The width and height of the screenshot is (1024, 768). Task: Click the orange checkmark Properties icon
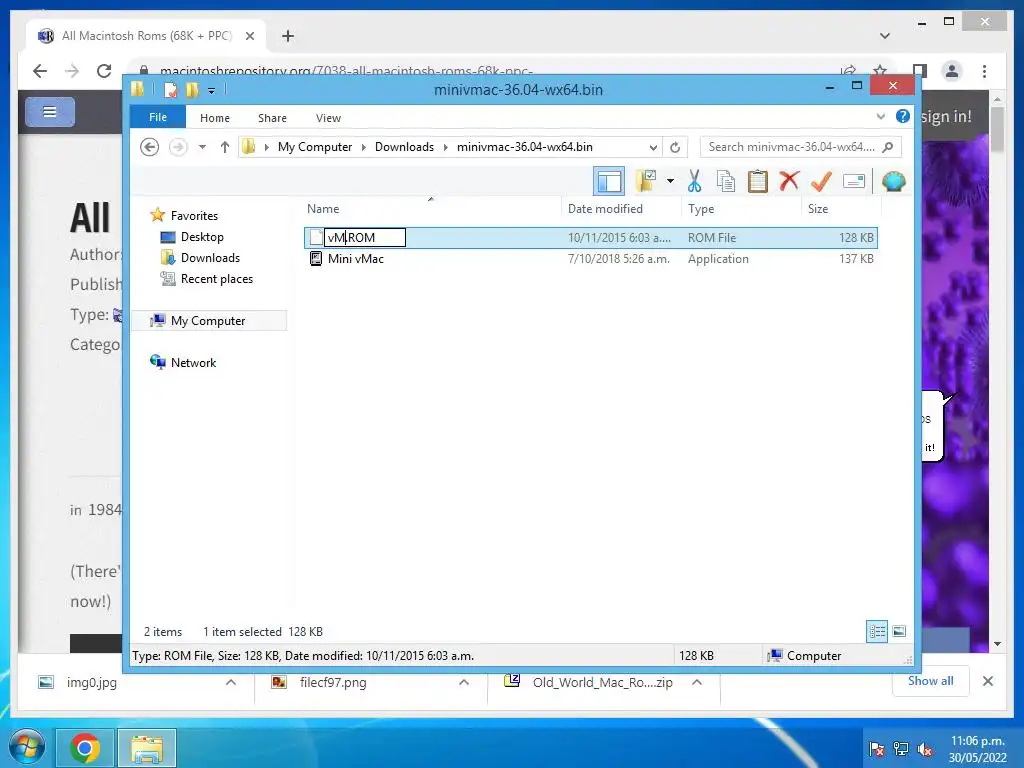[x=821, y=181]
